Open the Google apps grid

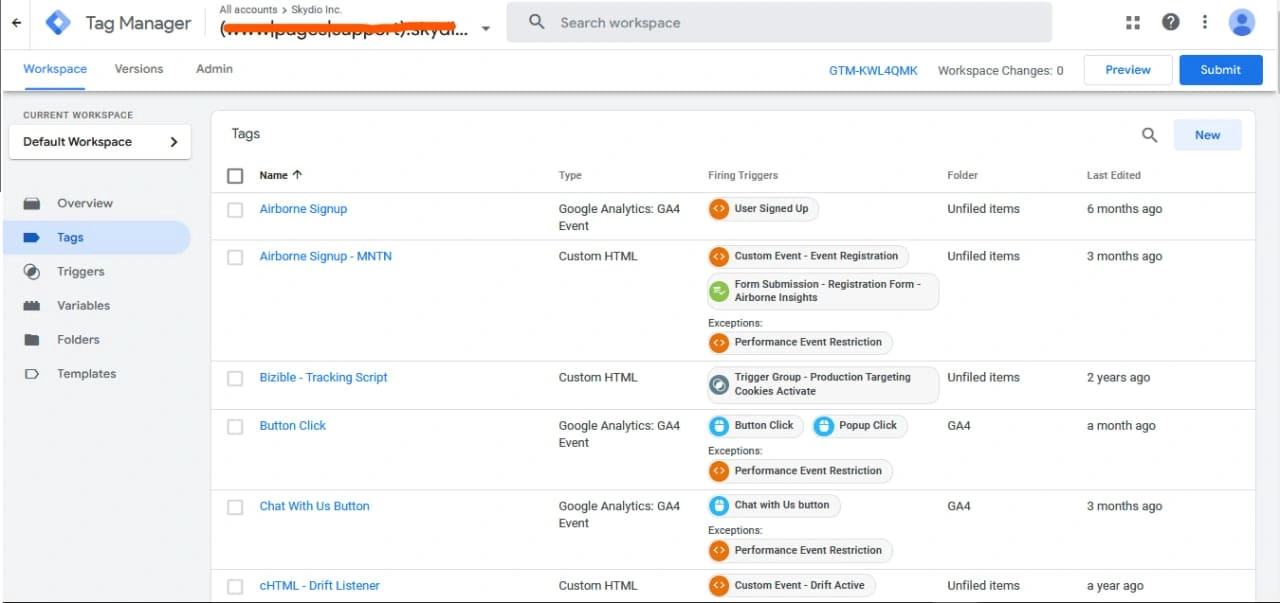click(x=1133, y=22)
